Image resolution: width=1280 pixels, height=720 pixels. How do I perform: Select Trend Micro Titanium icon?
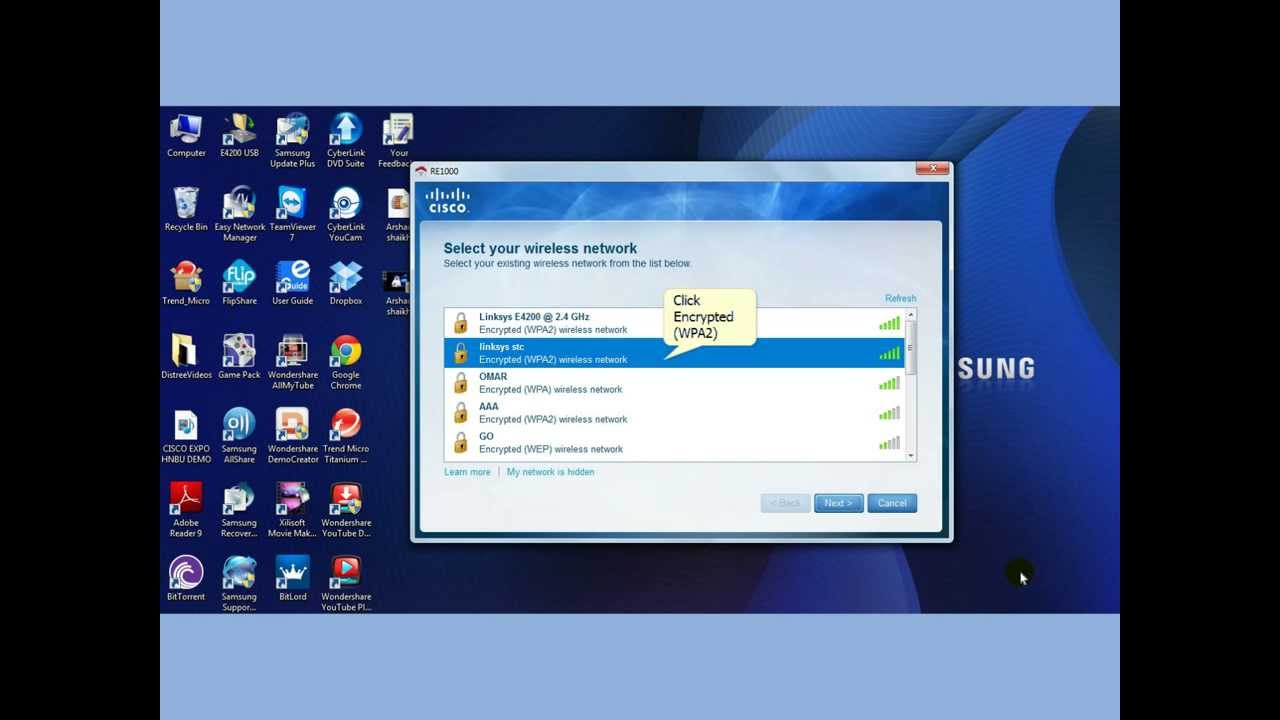point(346,437)
